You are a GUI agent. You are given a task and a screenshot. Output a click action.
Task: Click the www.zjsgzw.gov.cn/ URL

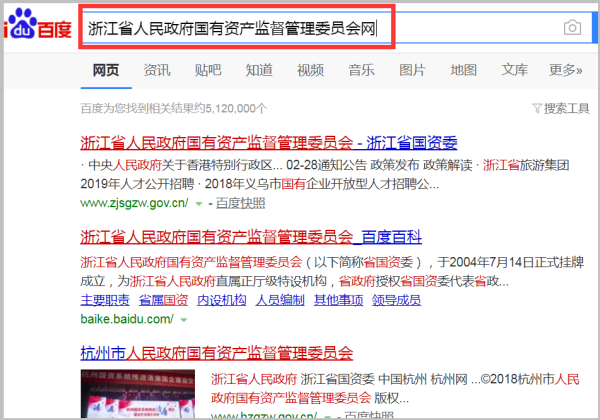(x=134, y=203)
